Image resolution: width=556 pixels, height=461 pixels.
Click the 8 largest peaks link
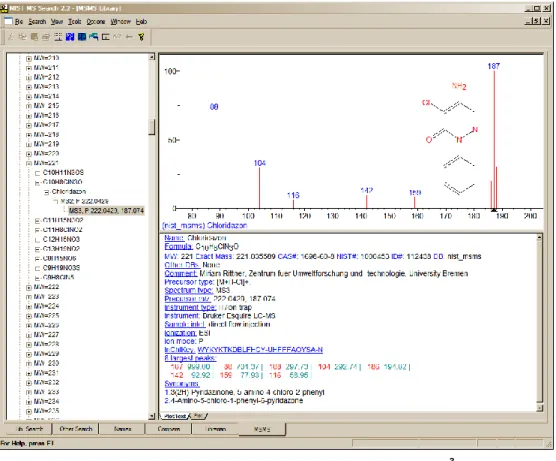(x=190, y=358)
